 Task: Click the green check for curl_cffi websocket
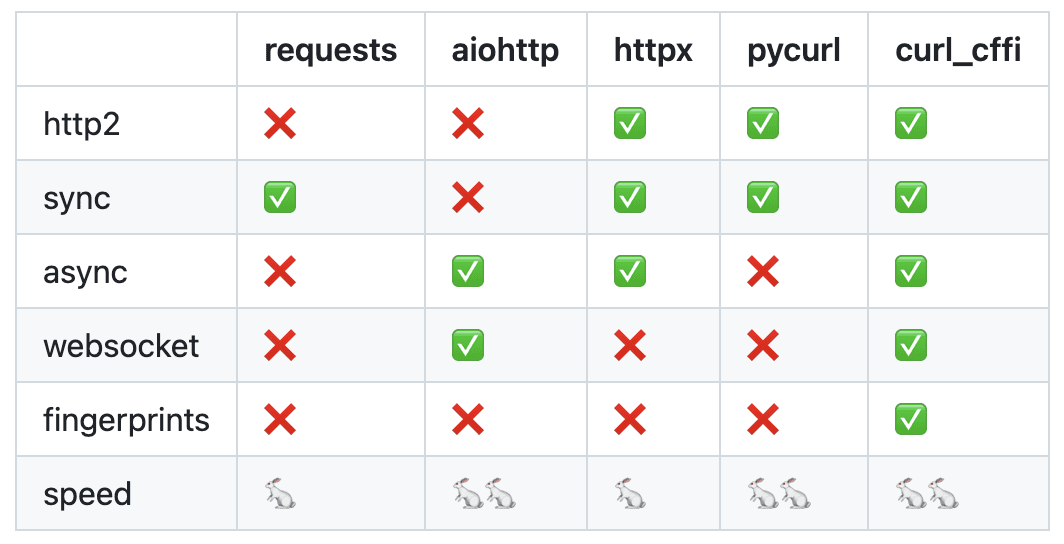(x=911, y=346)
